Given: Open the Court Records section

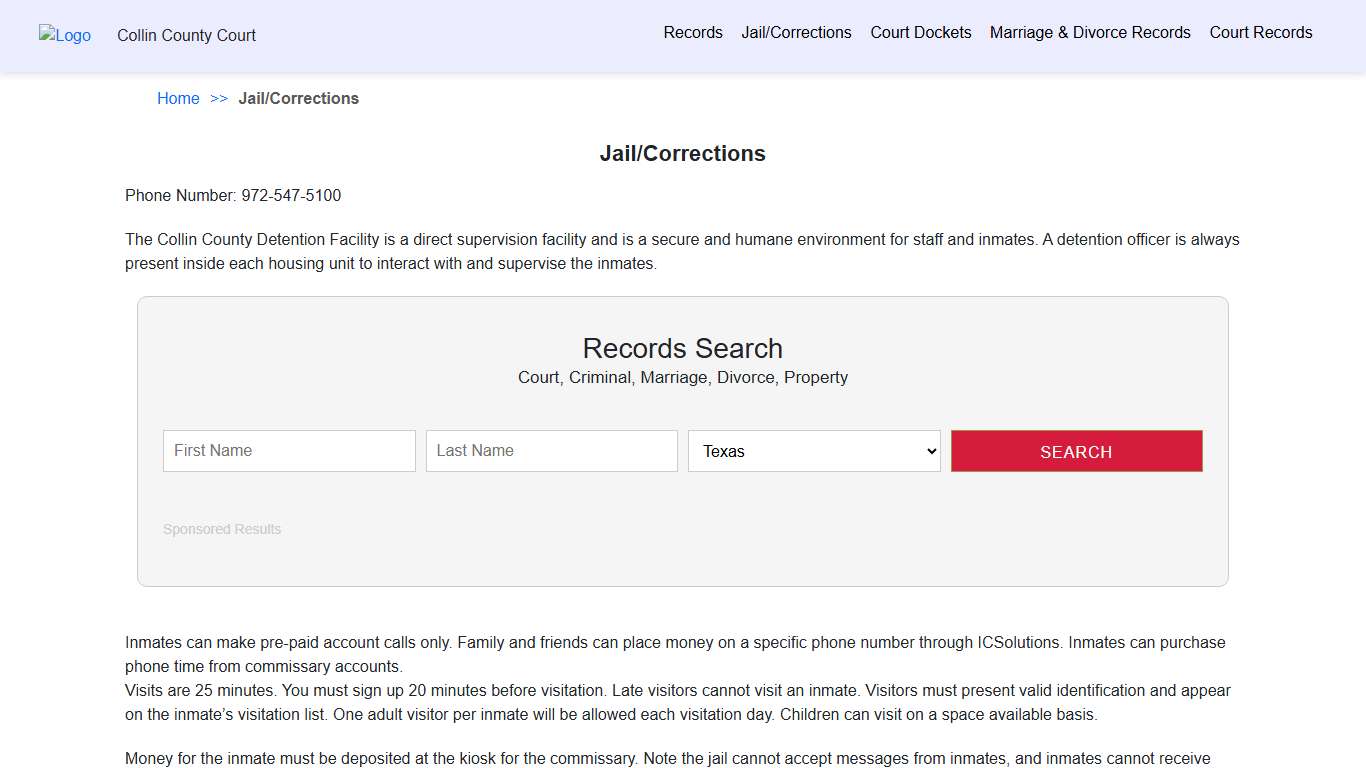Looking at the screenshot, I should click(x=1260, y=32).
